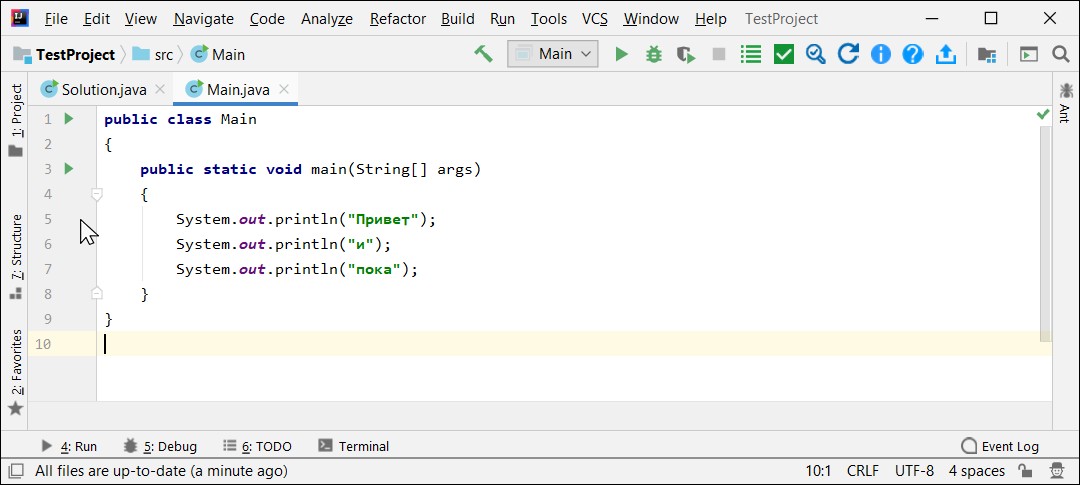Screen dimensions: 1080x485
Task: Open UTF-8 file encoding selector
Action: coord(914,471)
